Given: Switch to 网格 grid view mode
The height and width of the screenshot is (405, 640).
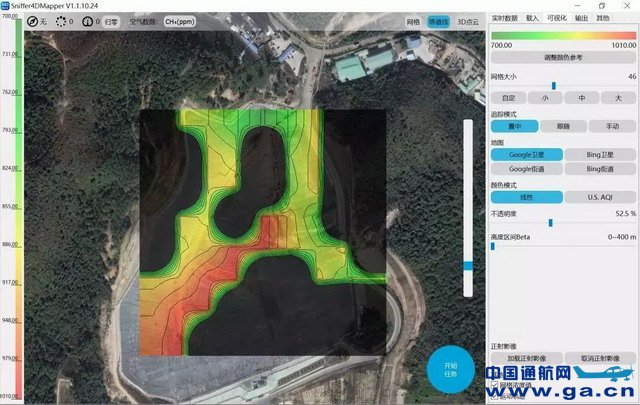Looking at the screenshot, I should click(x=414, y=20).
